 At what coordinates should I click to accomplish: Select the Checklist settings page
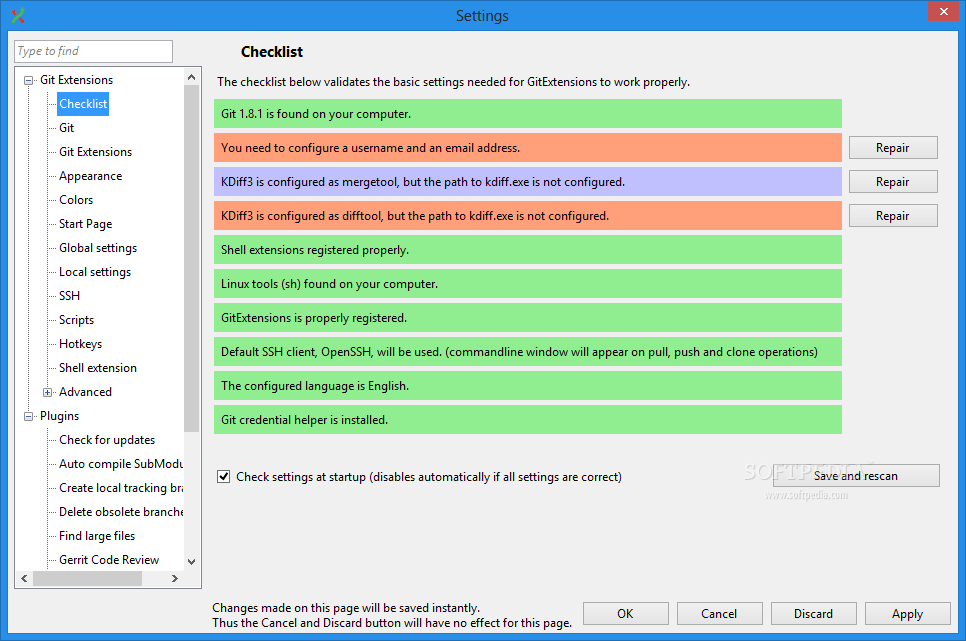click(x=83, y=103)
